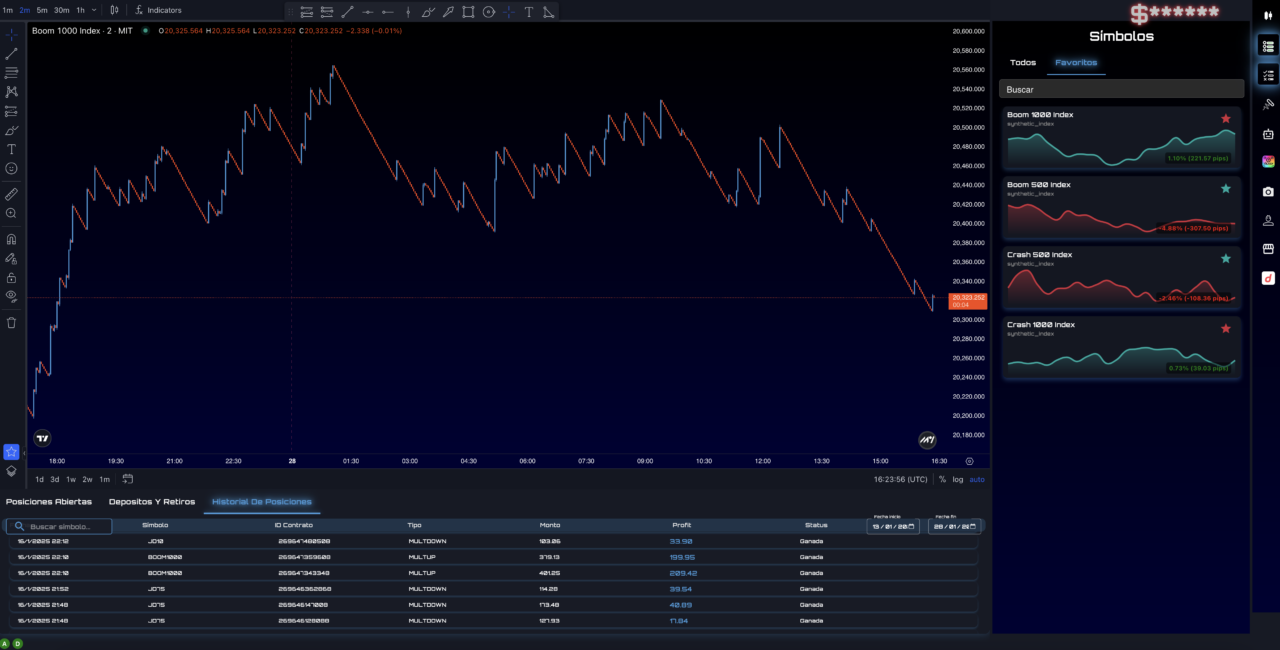Switch to the Todos tab in Símbolos
Viewport: 1280px width, 650px height.
tap(1023, 62)
